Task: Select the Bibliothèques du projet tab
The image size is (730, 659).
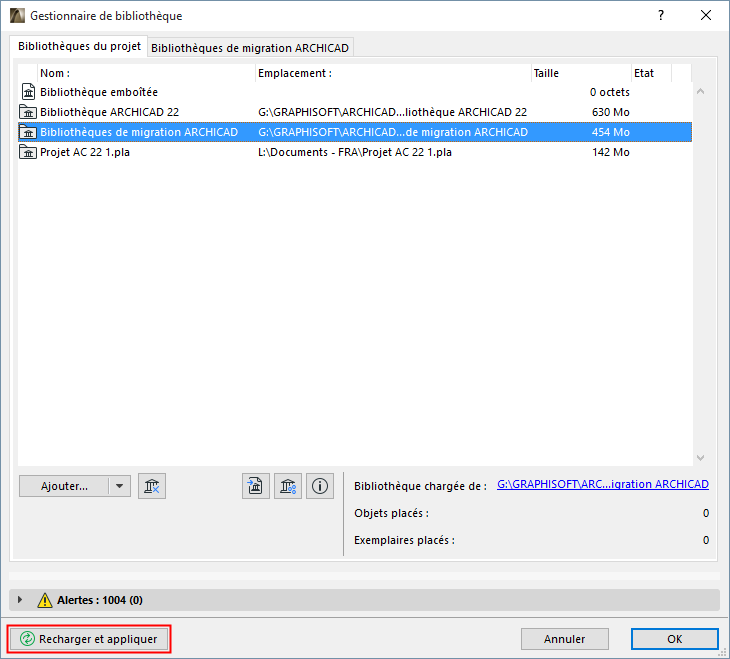Action: coord(79,46)
